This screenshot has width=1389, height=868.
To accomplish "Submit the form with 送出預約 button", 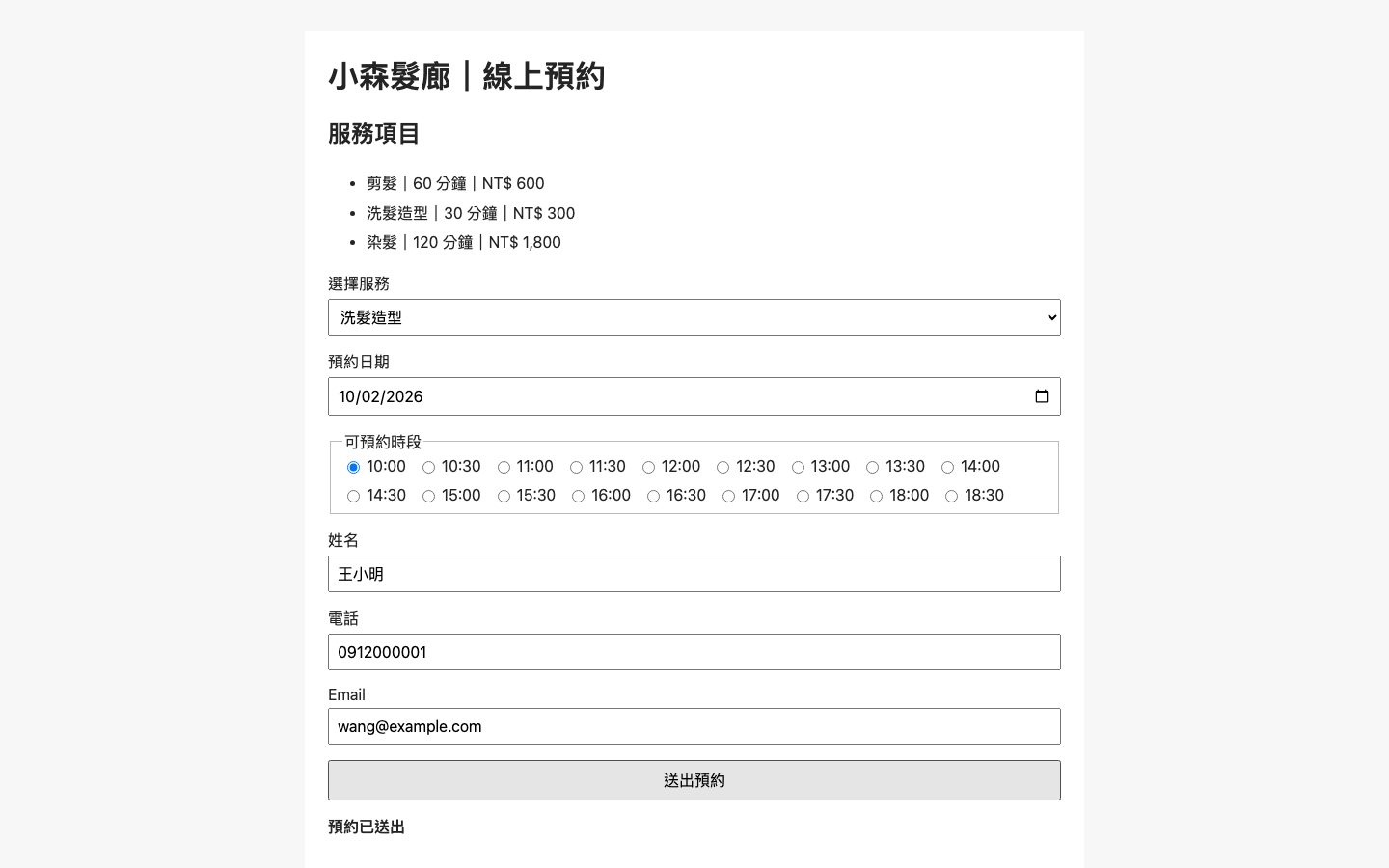I will [694, 780].
